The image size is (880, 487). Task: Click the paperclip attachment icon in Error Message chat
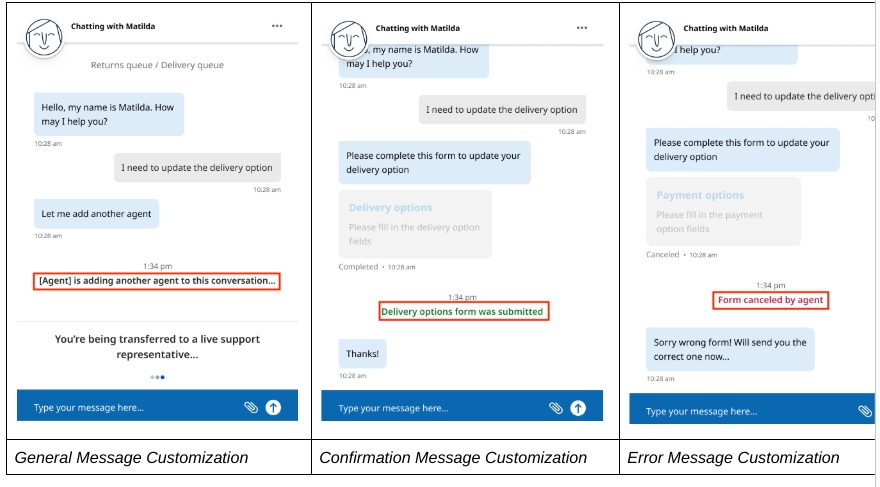click(x=864, y=411)
